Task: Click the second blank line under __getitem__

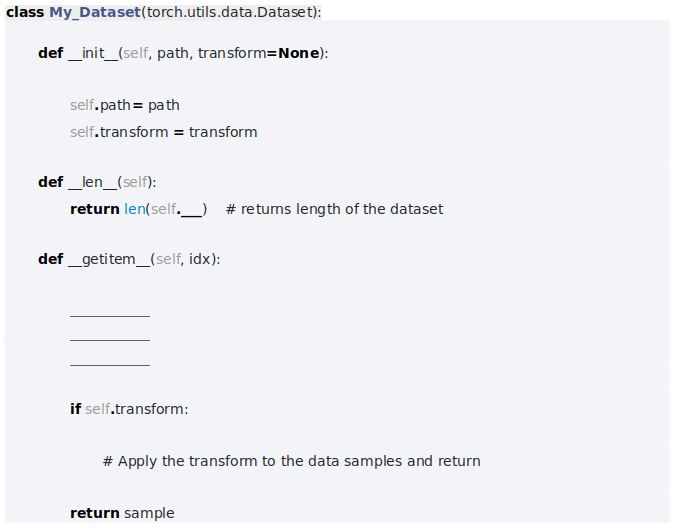Action: click(x=110, y=340)
